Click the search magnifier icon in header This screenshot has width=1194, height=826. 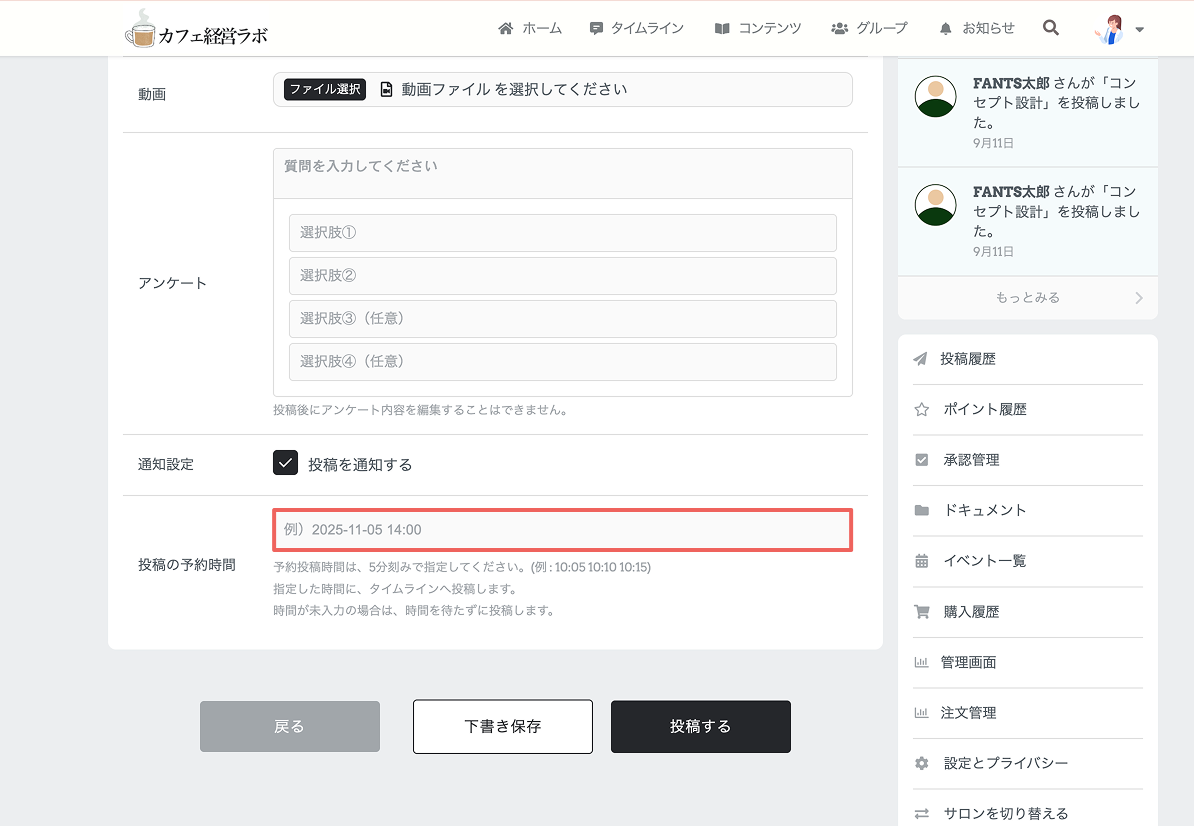pos(1050,28)
